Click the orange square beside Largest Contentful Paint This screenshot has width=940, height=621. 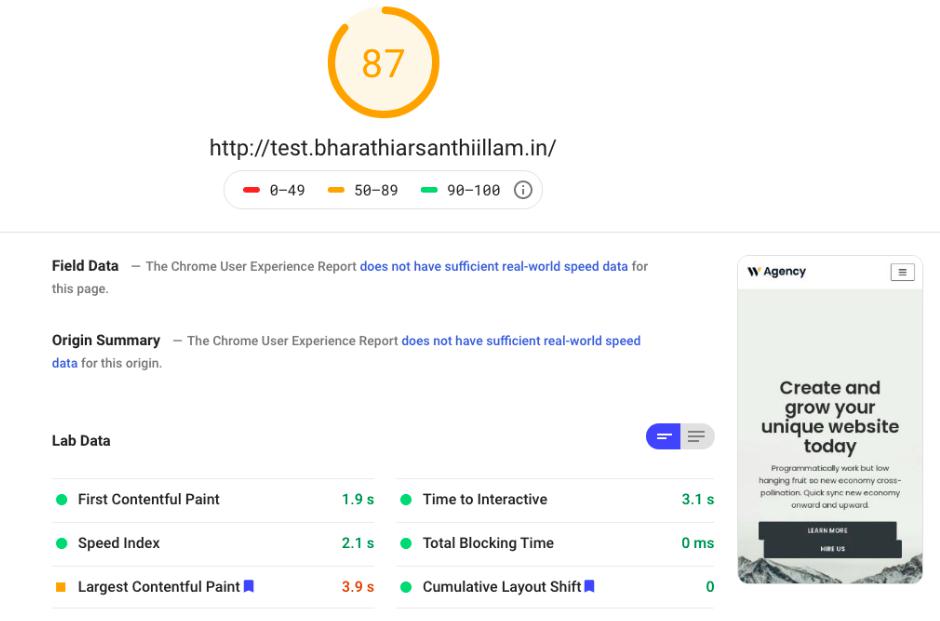point(61,587)
